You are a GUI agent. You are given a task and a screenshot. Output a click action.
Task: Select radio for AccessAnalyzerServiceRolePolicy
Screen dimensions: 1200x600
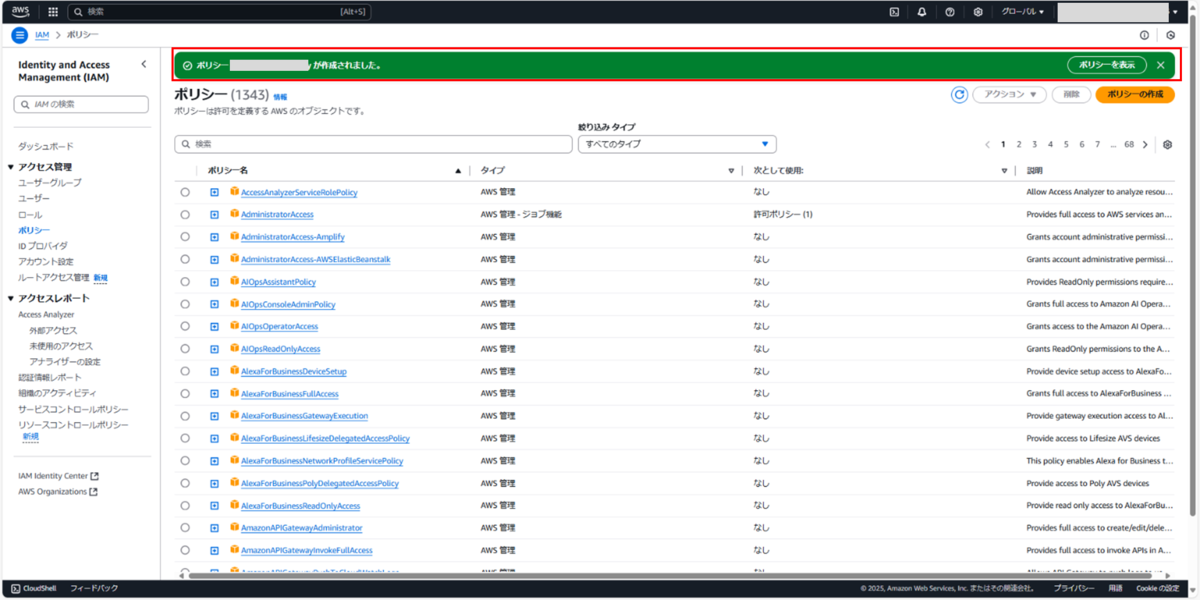point(185,192)
